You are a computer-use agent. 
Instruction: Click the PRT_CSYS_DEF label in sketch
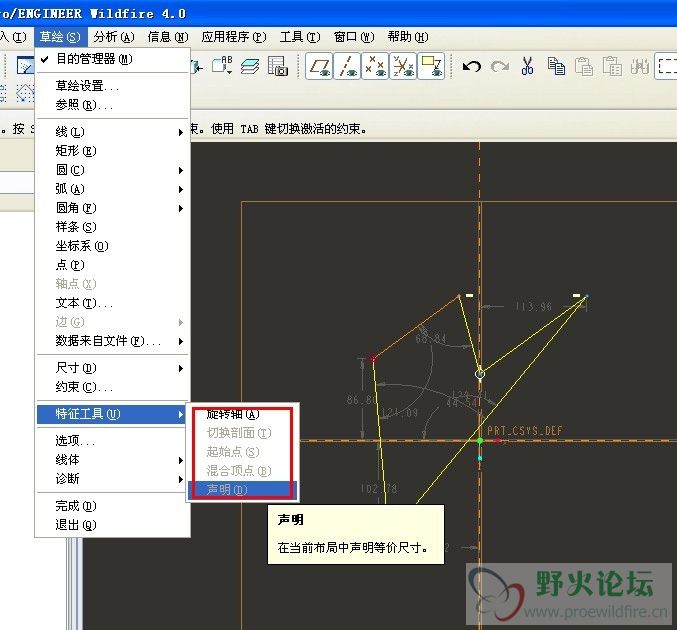pyautogui.click(x=525, y=431)
